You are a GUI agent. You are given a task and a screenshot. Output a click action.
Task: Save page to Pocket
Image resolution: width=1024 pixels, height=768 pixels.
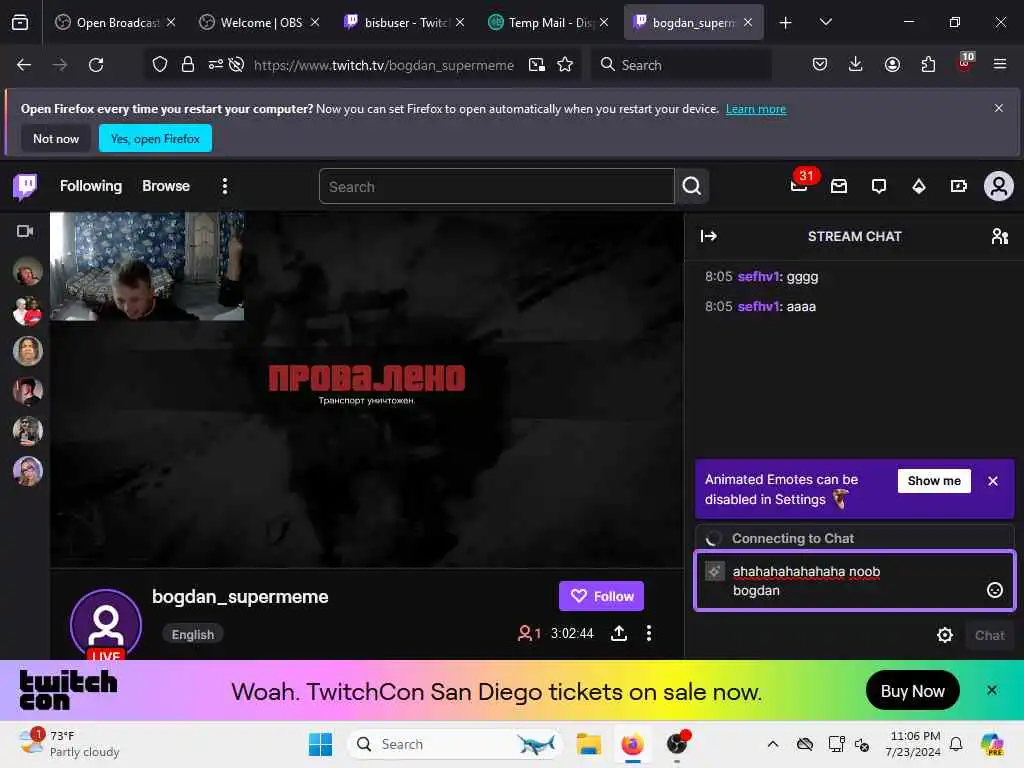(x=820, y=64)
